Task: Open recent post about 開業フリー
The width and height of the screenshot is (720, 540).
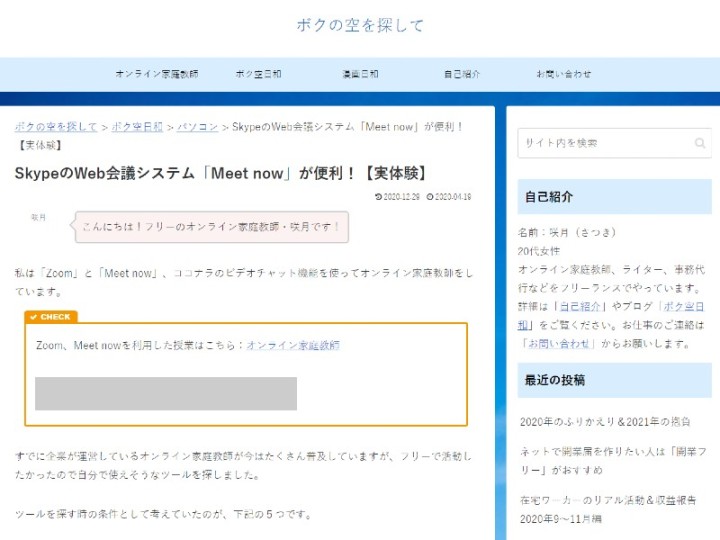Action: (613, 461)
